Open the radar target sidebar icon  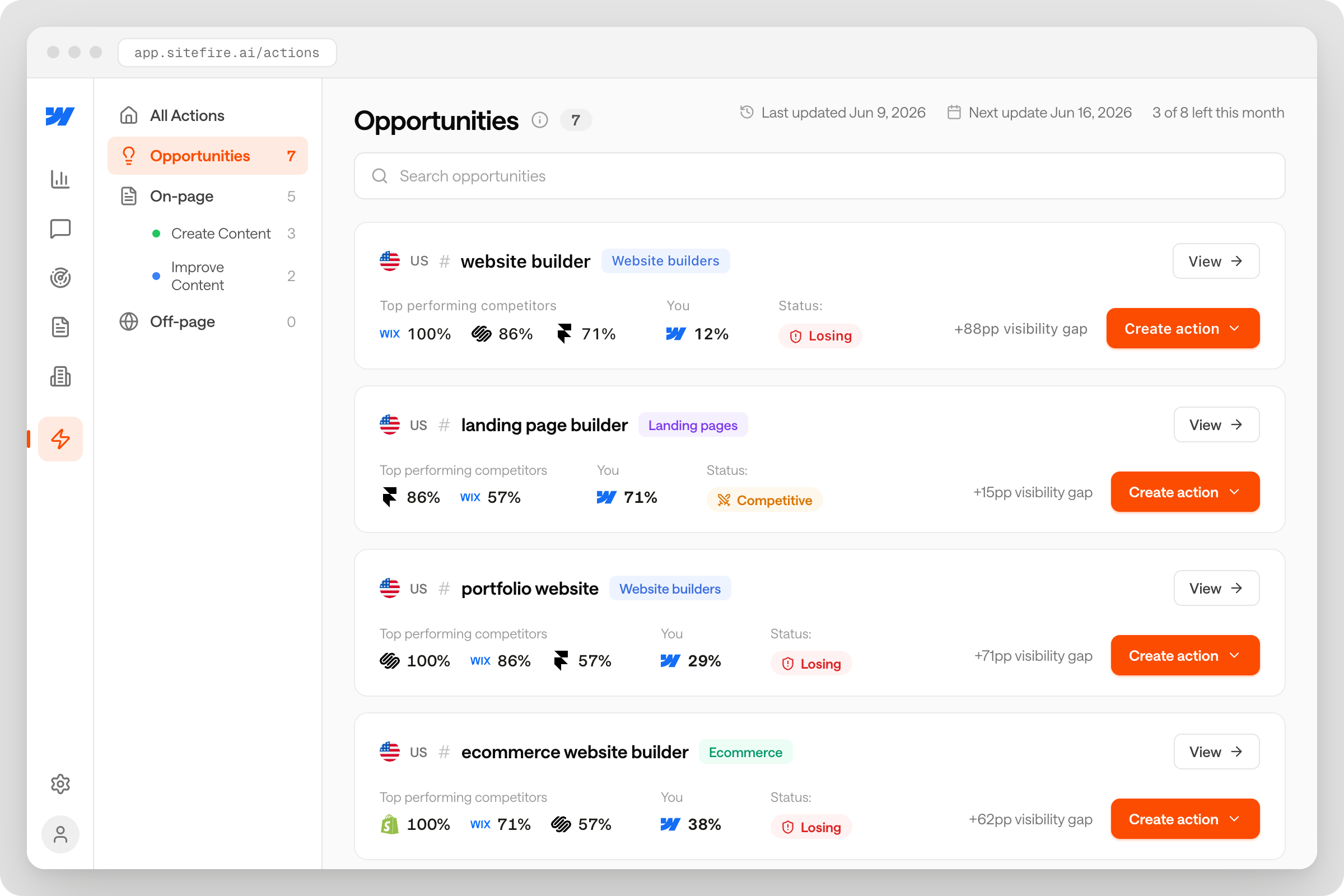click(60, 278)
